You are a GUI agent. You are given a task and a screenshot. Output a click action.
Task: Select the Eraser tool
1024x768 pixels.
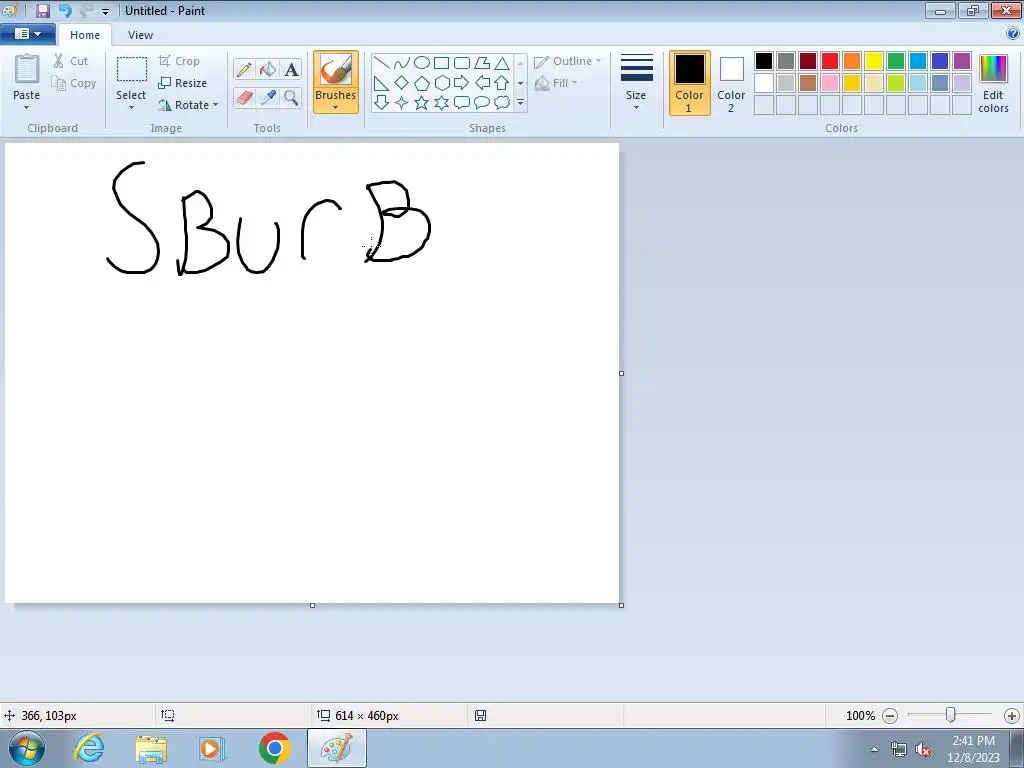click(x=244, y=98)
